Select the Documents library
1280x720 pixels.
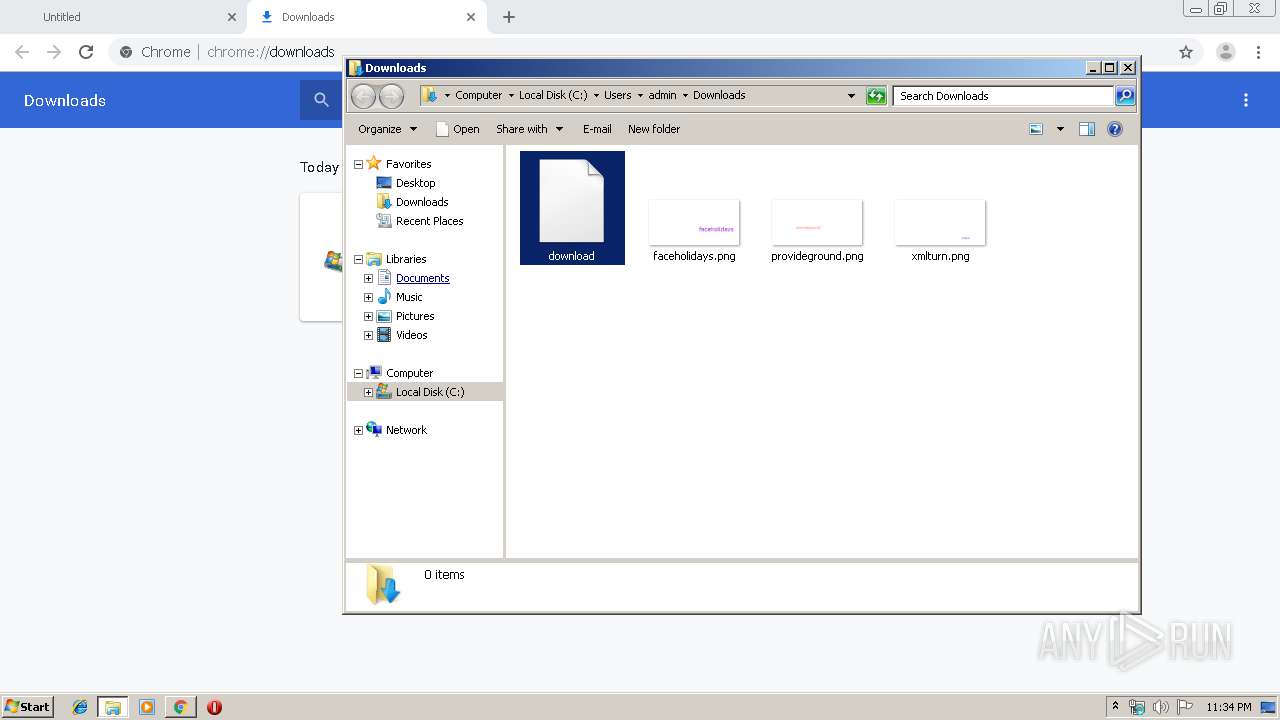422,278
